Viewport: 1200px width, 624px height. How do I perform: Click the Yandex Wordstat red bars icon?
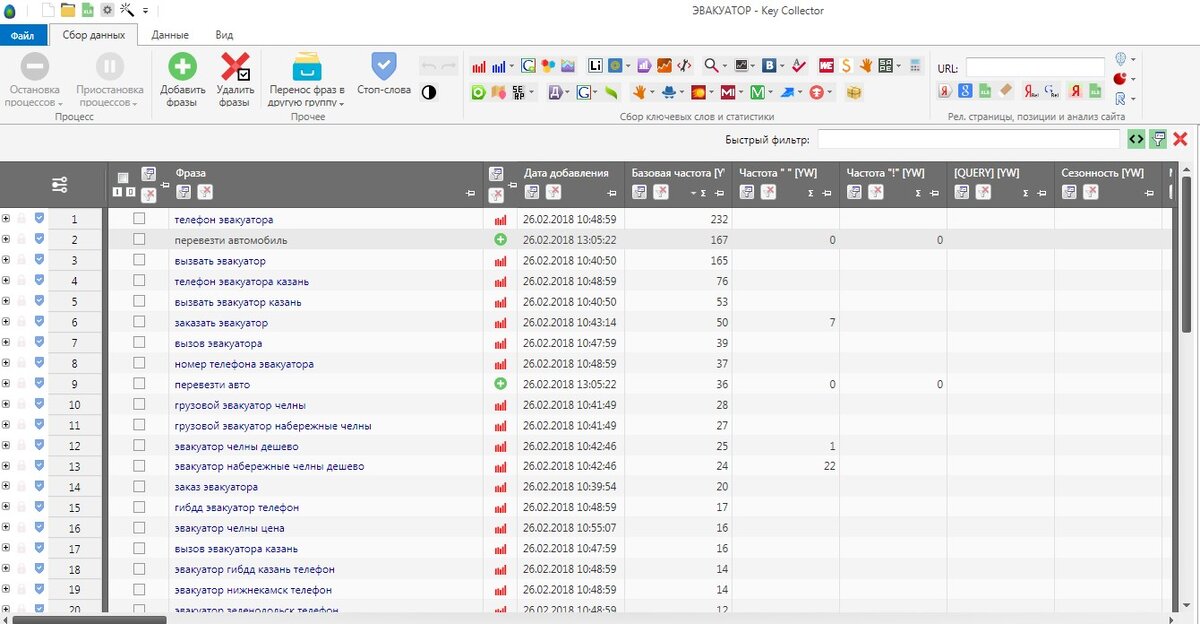click(x=479, y=67)
